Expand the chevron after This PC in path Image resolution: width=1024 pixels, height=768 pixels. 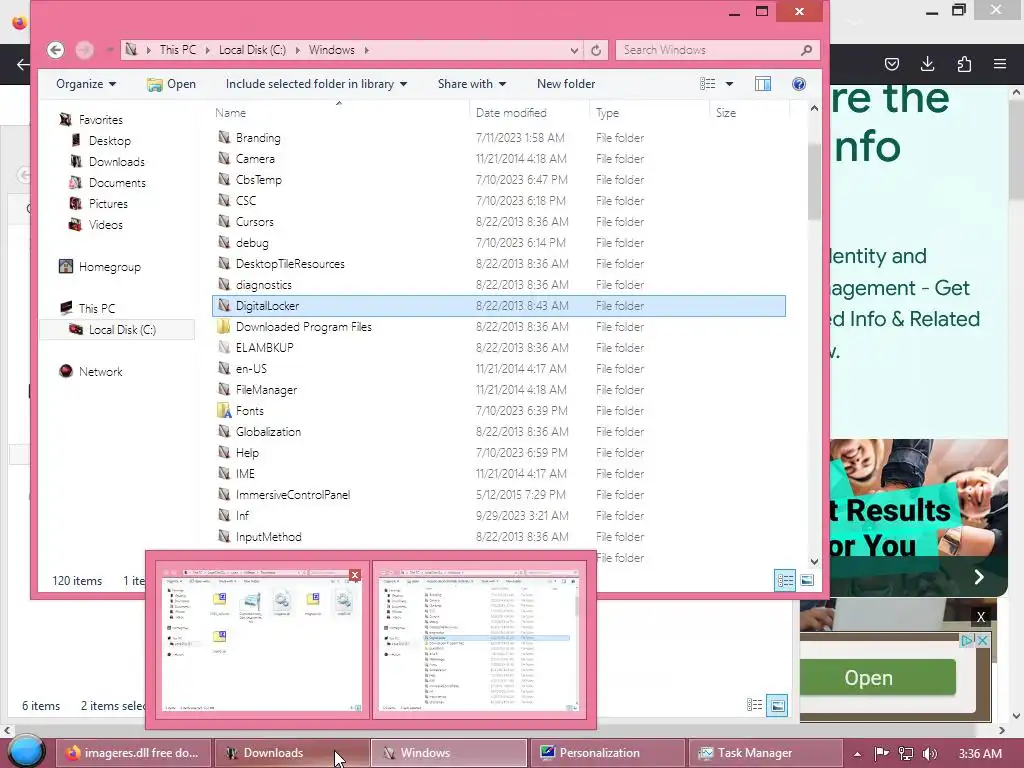pos(208,50)
